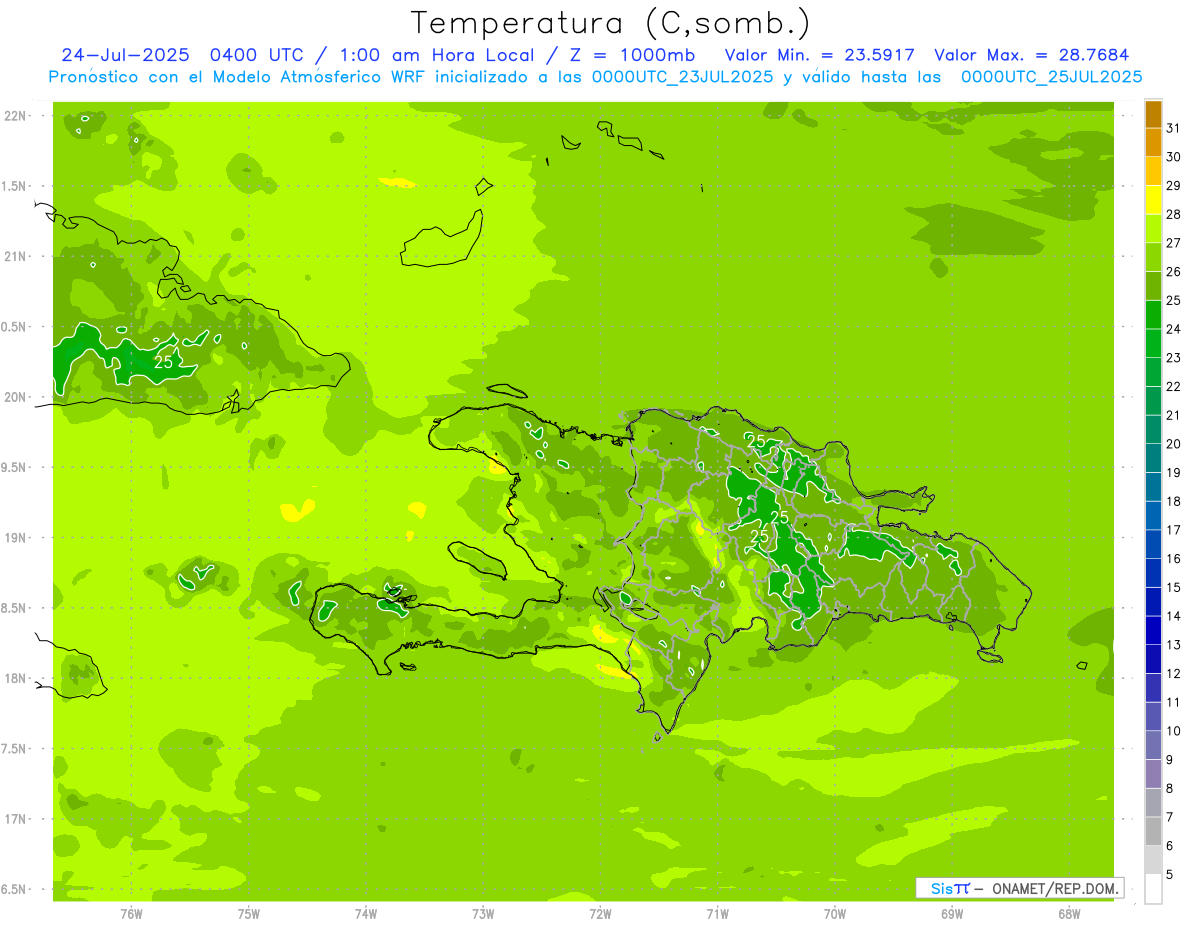Click the color scale swatch between 30 and 31
Viewport: 1200px width, 927px height.
[1153, 143]
